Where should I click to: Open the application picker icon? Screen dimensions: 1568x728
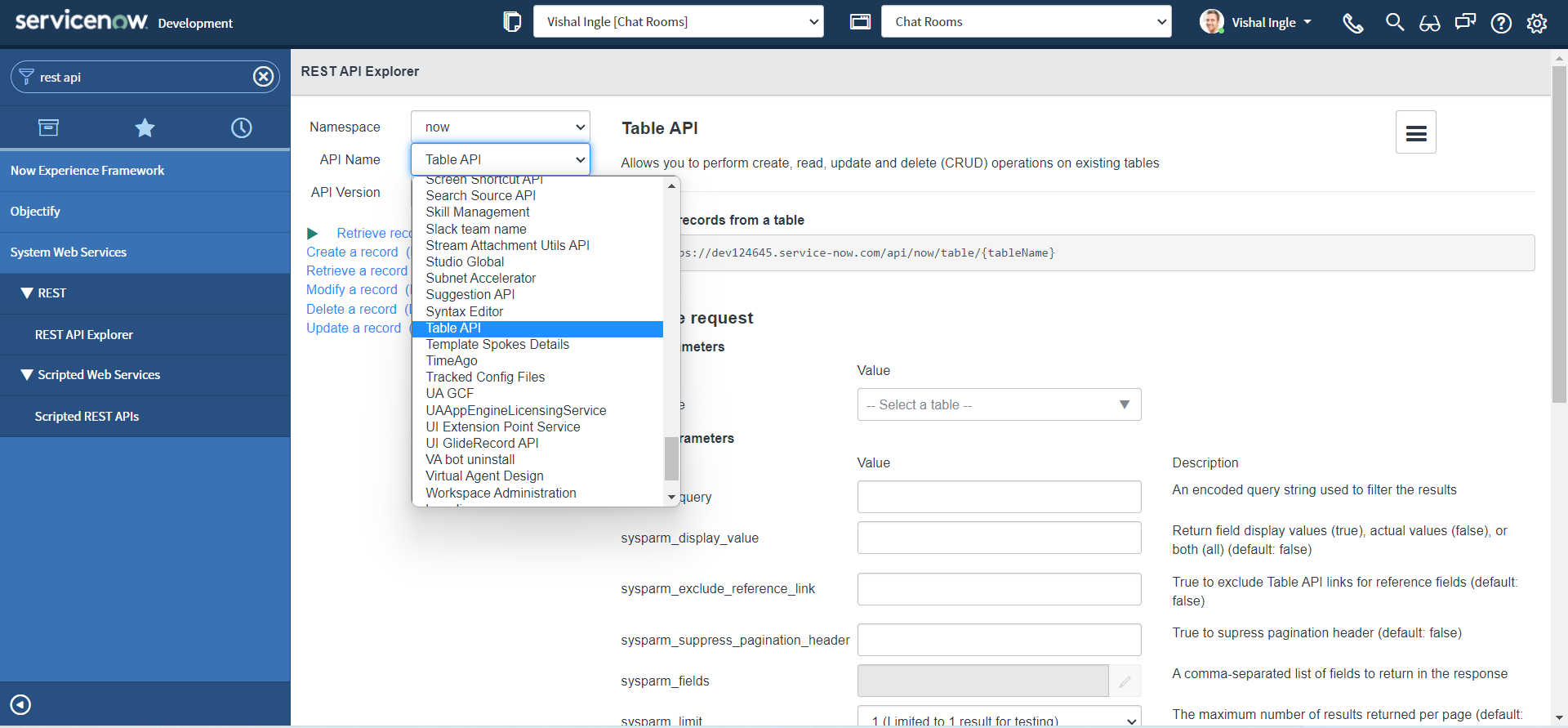(860, 22)
